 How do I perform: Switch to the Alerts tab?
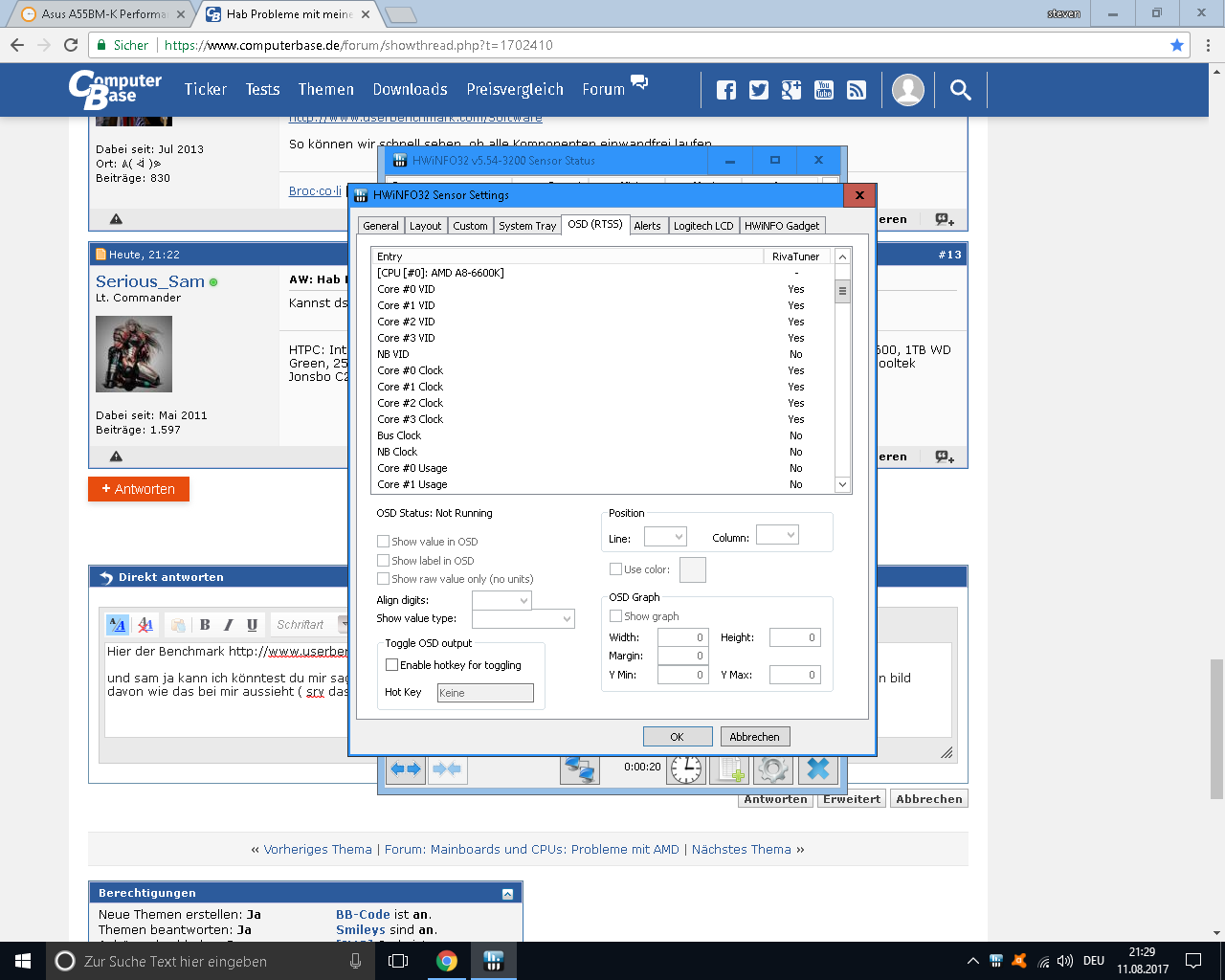(x=647, y=226)
